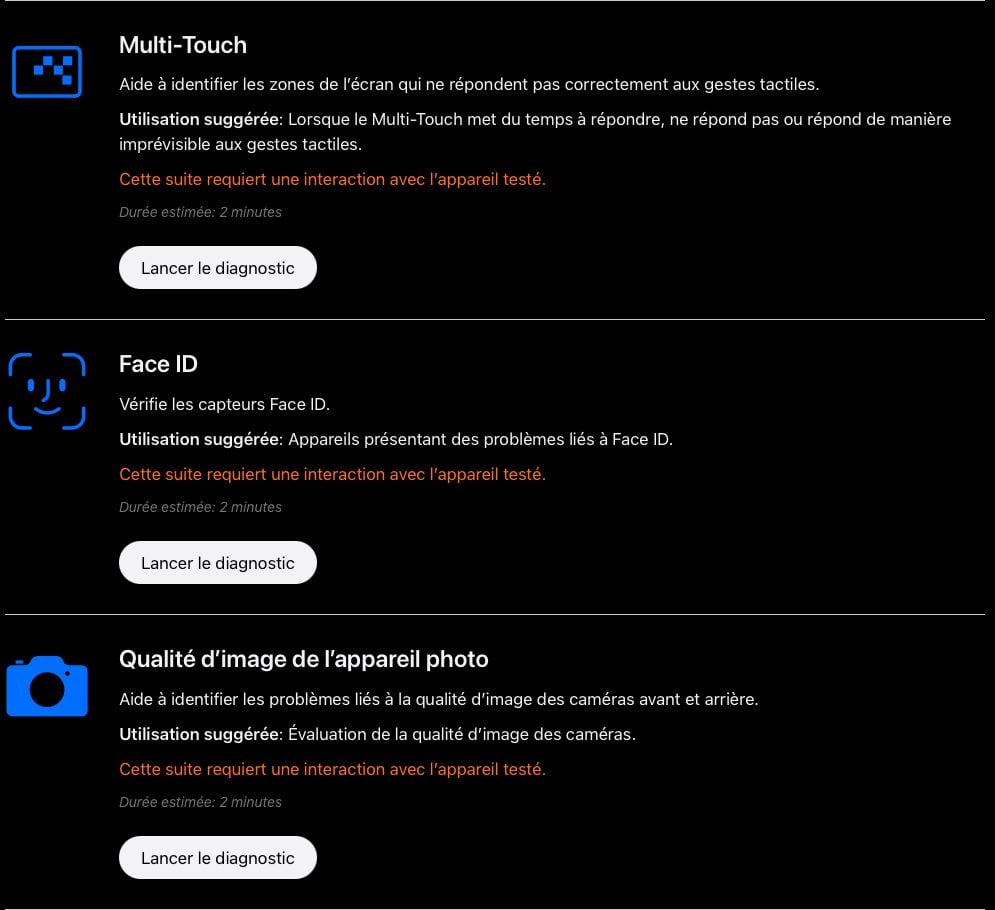Image resolution: width=995 pixels, height=910 pixels.
Task: Select the Multi-Touch section heading
Action: click(183, 45)
